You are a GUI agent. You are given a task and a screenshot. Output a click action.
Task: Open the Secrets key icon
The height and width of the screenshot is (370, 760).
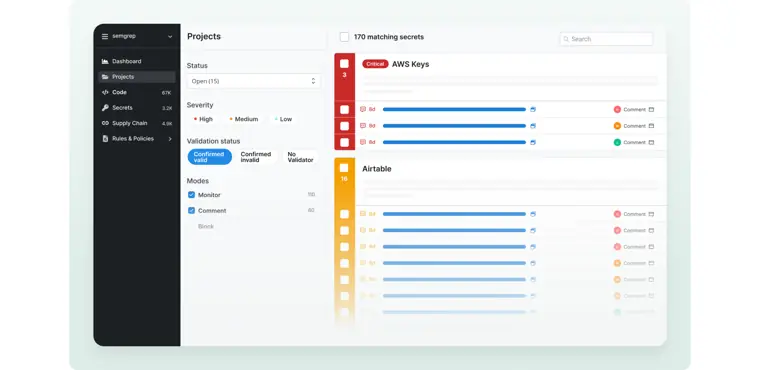(x=105, y=108)
